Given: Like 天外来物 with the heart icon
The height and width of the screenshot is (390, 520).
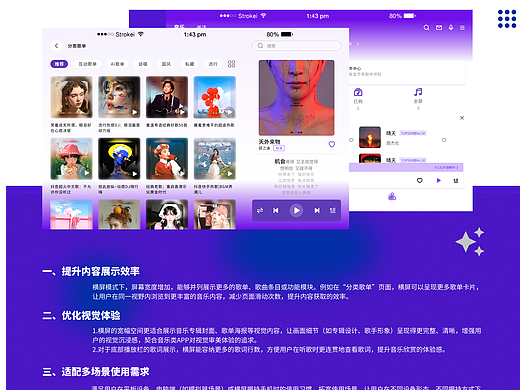Looking at the screenshot, I should pyautogui.click(x=332, y=144).
